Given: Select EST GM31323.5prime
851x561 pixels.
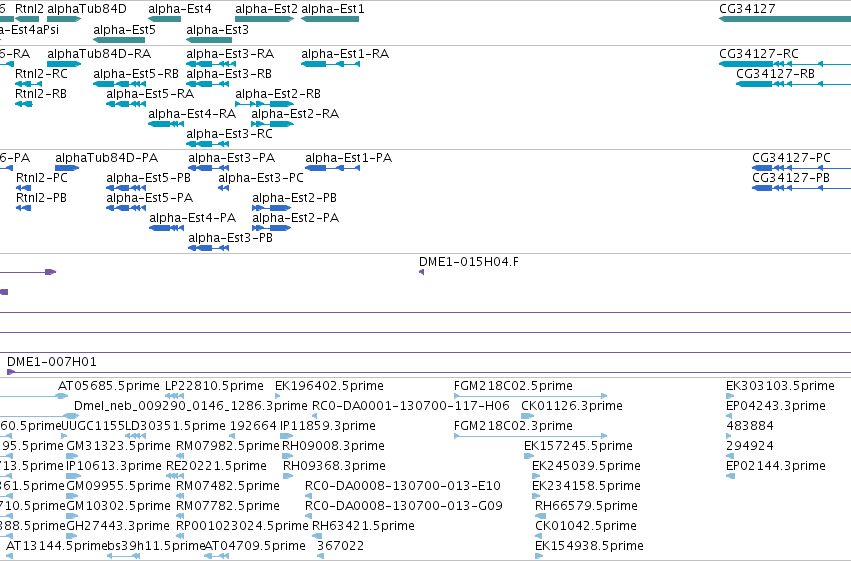Looking at the screenshot, I should click(118, 447).
